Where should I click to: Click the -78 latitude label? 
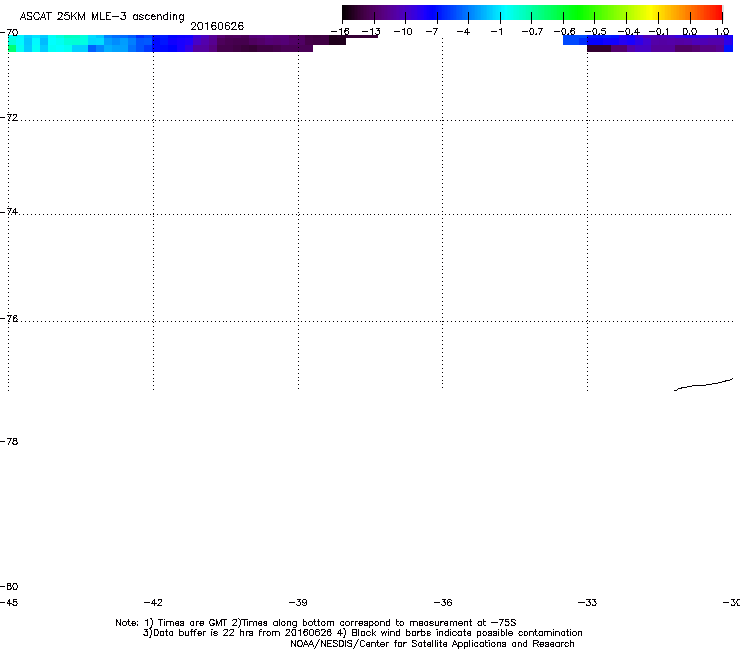9,441
